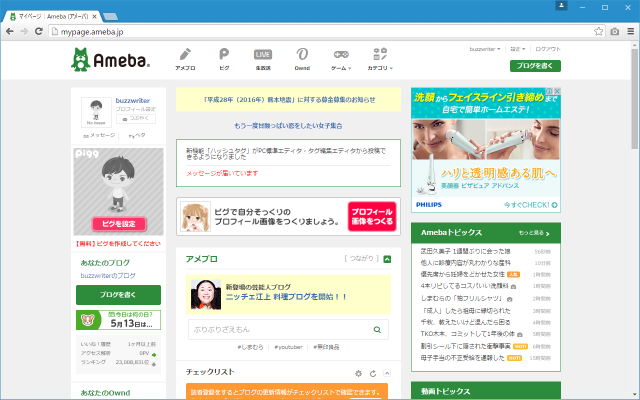Screen dimensions: 640x400
Task: Bookmark this page with the star icon
Action: pos(598,31)
